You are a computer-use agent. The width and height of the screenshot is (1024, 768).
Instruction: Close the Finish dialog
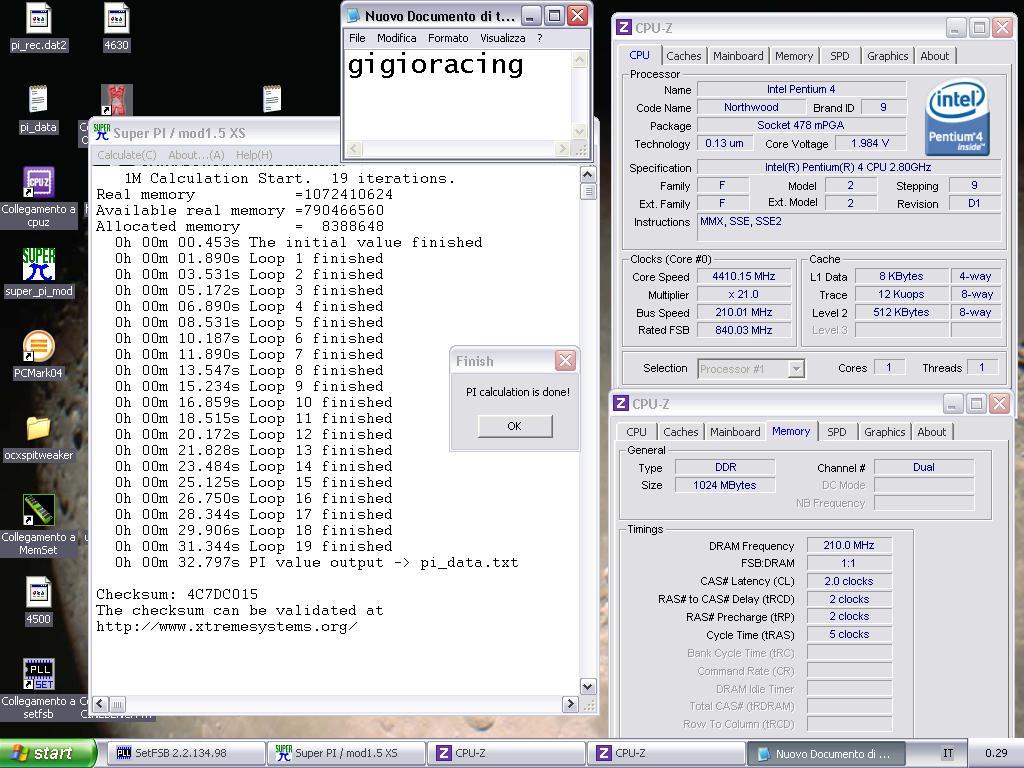pos(565,360)
